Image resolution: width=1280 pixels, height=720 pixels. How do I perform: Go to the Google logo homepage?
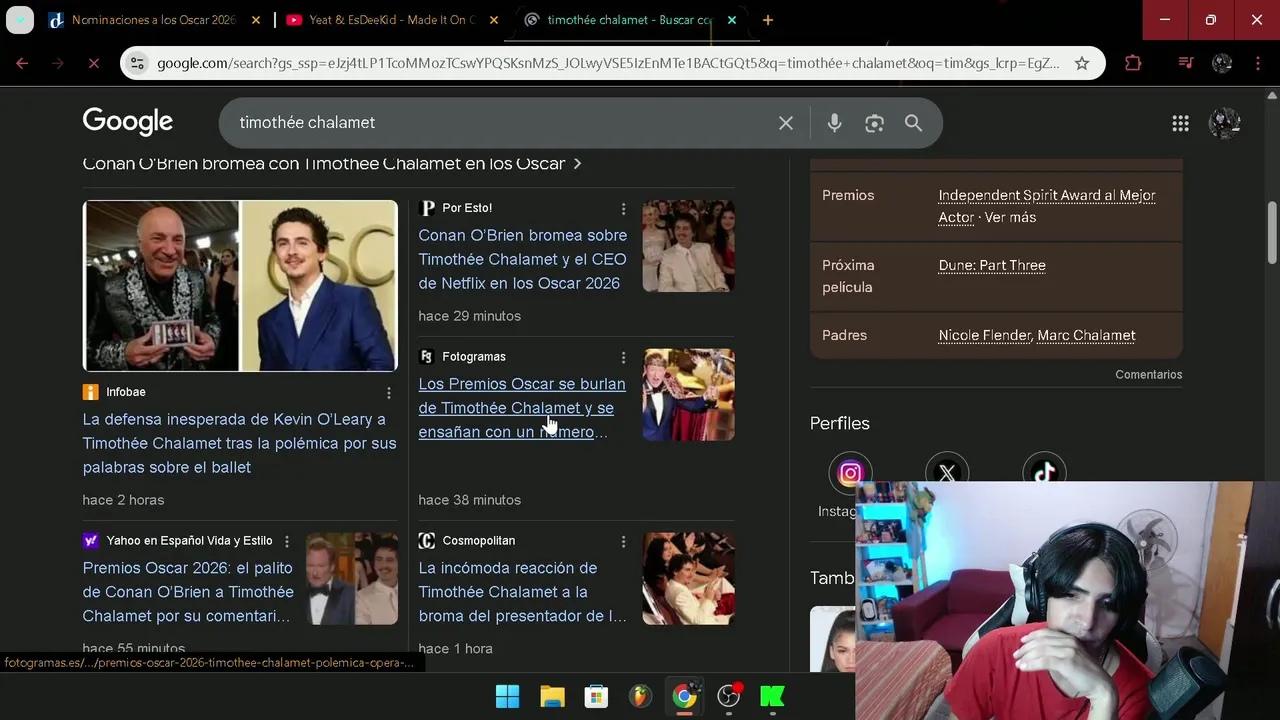point(128,122)
